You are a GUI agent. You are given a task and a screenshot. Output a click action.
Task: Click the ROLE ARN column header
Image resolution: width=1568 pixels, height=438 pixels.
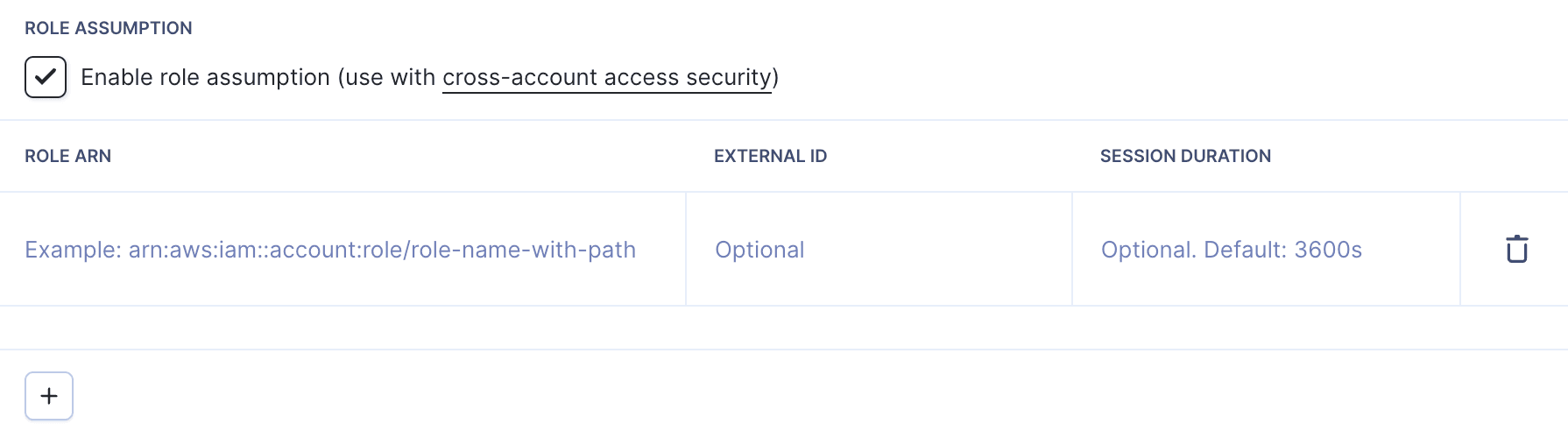tap(68, 156)
